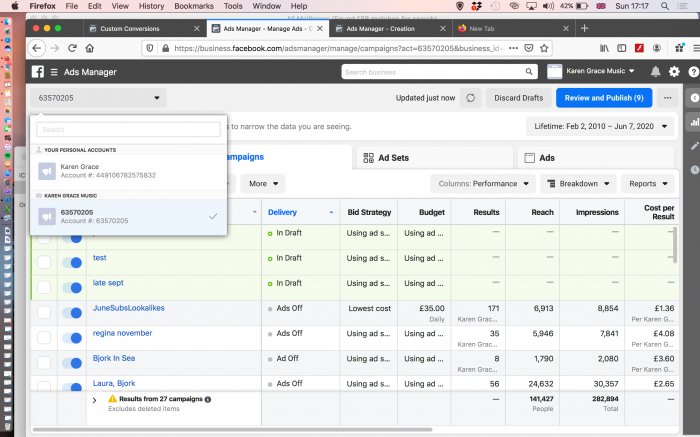The height and width of the screenshot is (437, 700).
Task: Open the History menu in menu bar
Action: tap(151, 6)
